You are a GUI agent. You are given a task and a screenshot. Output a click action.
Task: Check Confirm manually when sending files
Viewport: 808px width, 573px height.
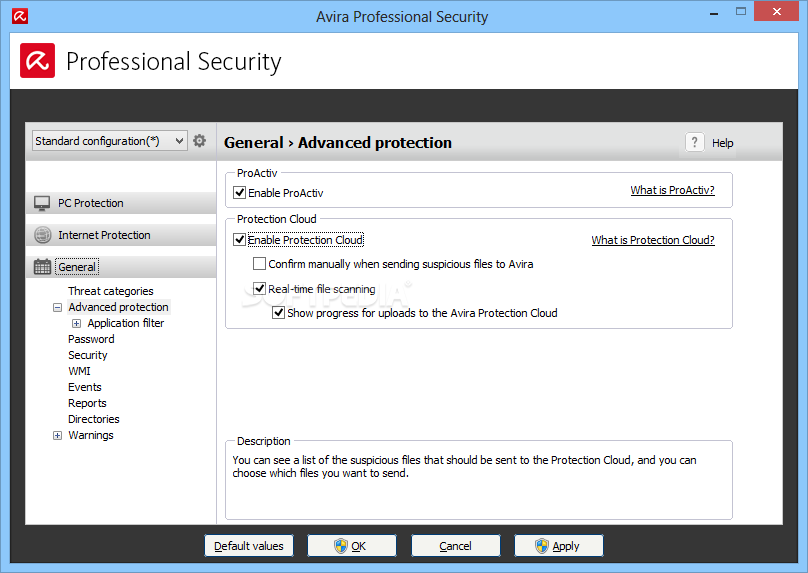pos(259,264)
